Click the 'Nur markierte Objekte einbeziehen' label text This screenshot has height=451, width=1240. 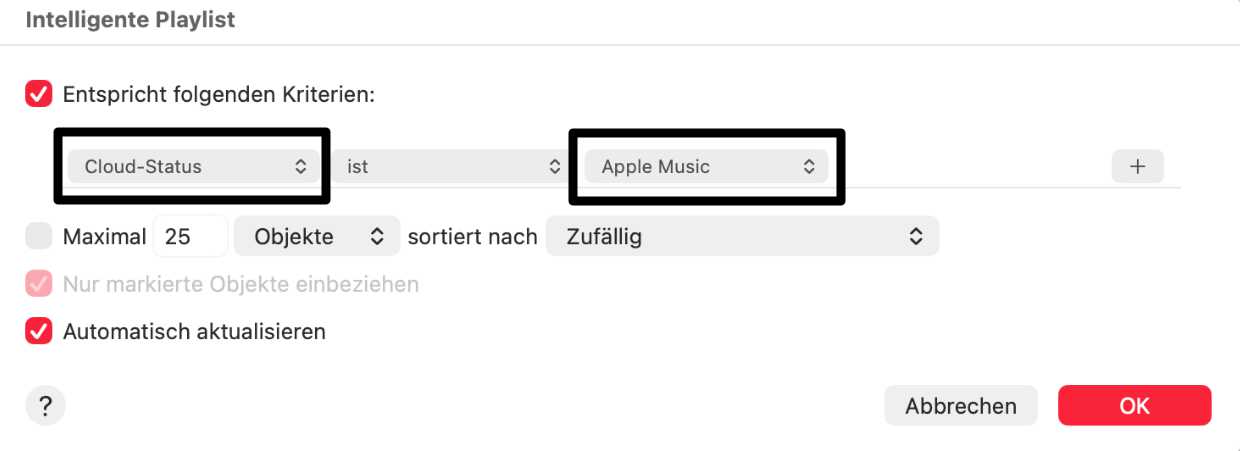(x=240, y=284)
